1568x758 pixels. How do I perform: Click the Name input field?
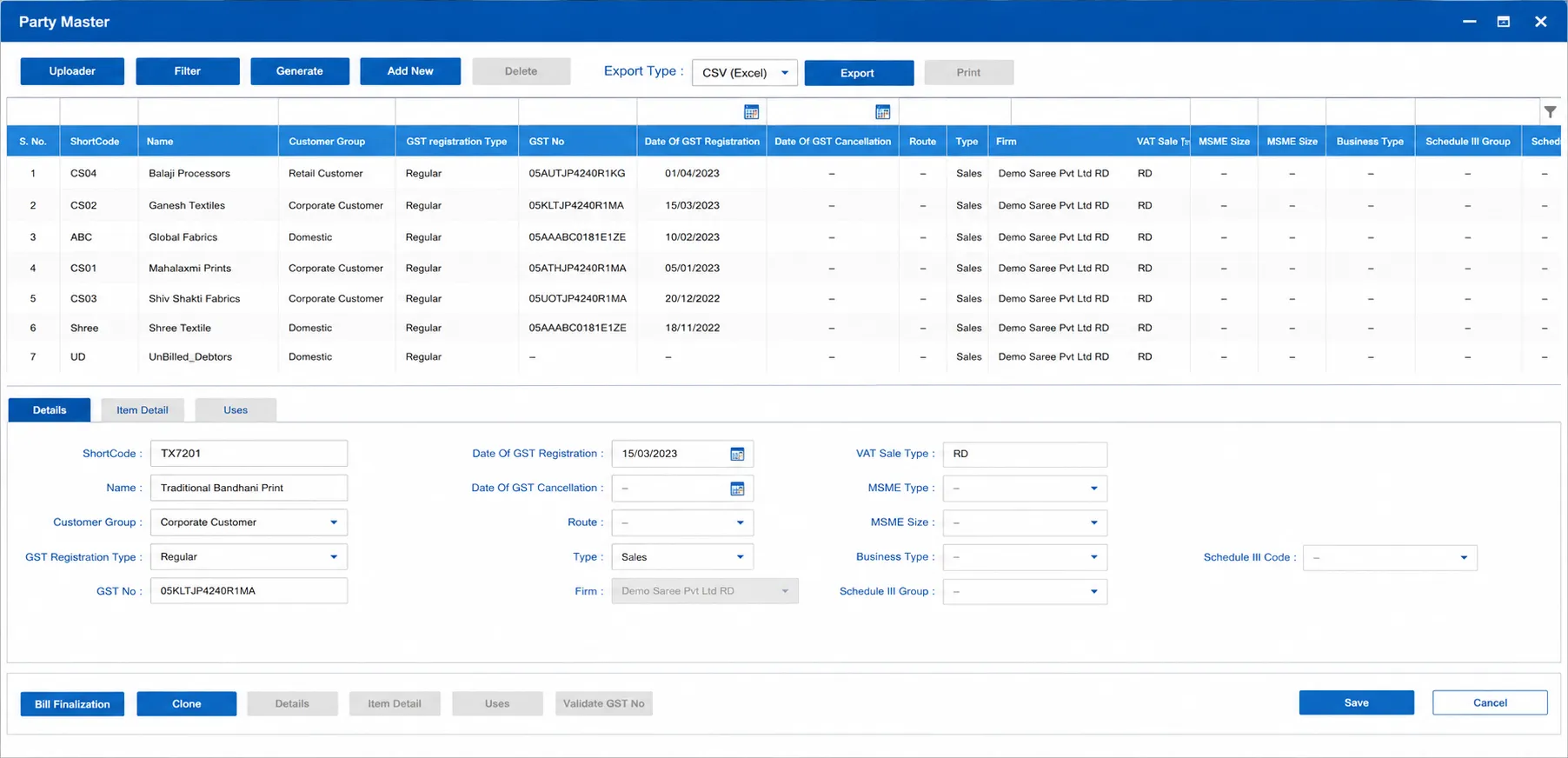[249, 488]
